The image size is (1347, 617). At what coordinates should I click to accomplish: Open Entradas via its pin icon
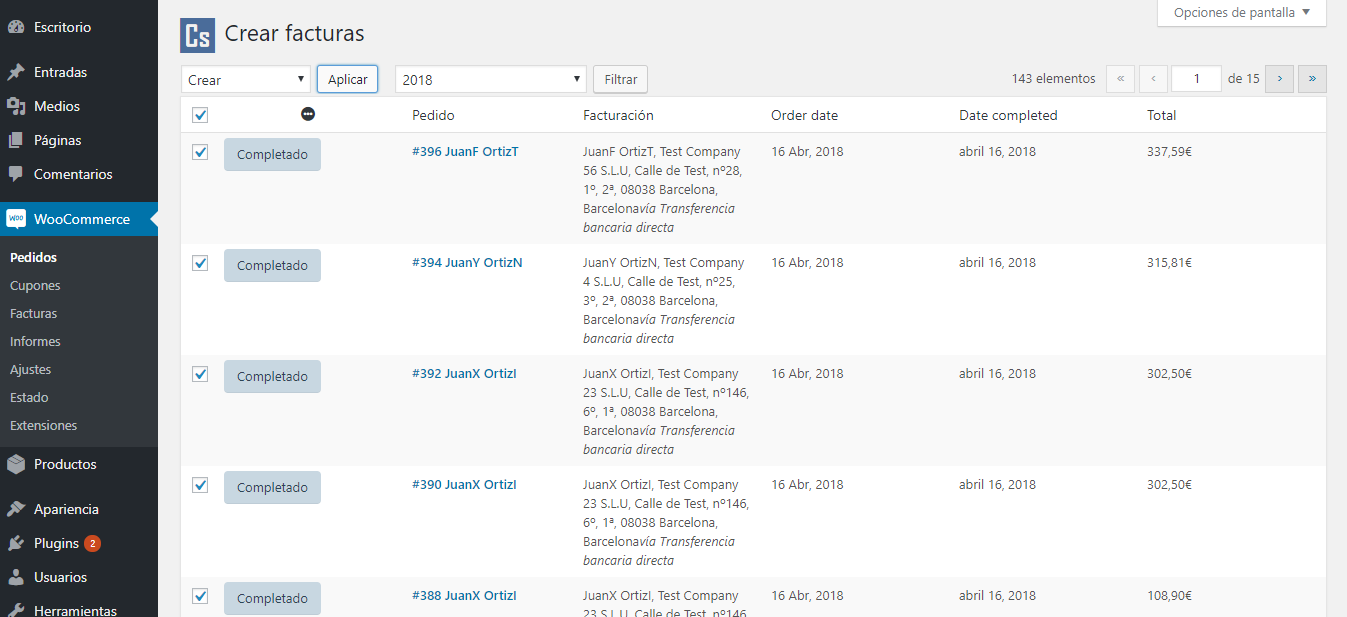(15, 72)
